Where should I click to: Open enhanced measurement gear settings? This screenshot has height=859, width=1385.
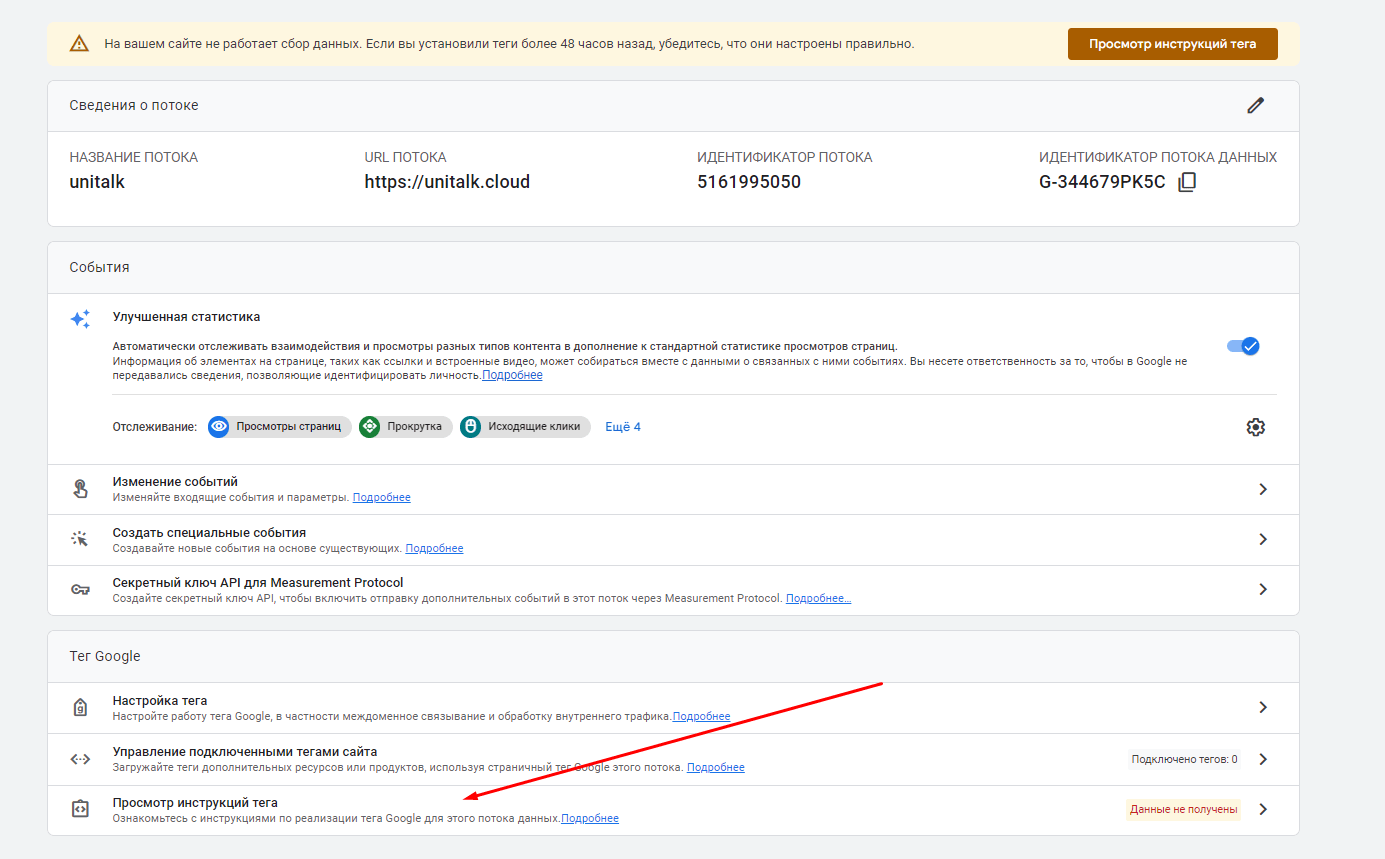point(1255,427)
